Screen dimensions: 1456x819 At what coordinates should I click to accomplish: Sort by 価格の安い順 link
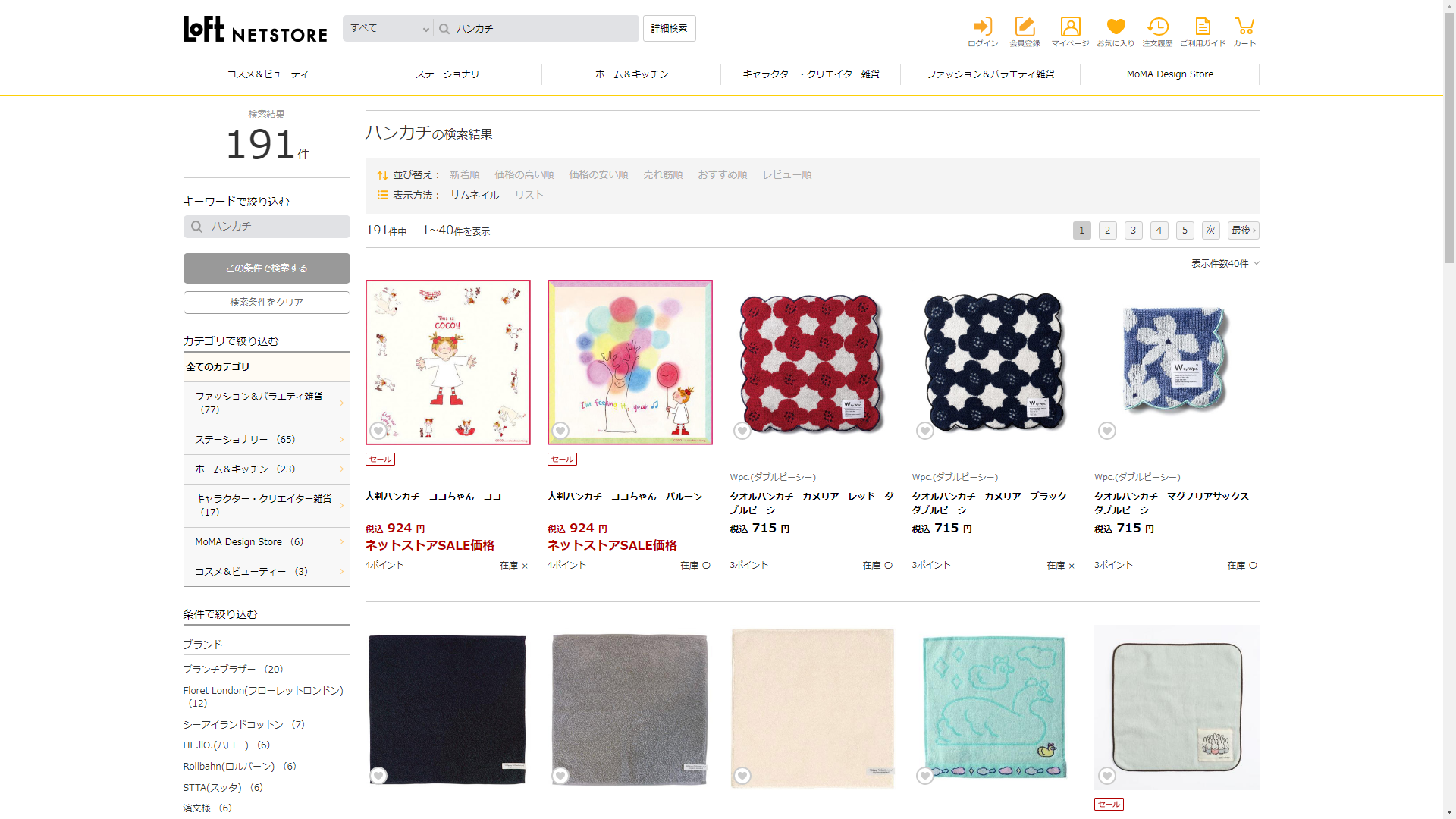pos(598,175)
